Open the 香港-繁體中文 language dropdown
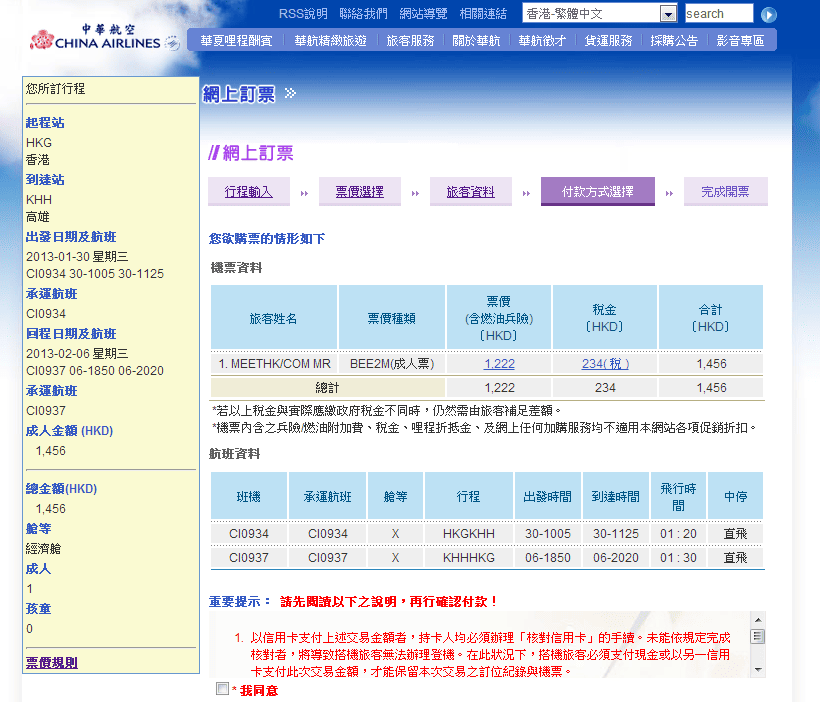Screen dimensions: 820x702 click(668, 14)
